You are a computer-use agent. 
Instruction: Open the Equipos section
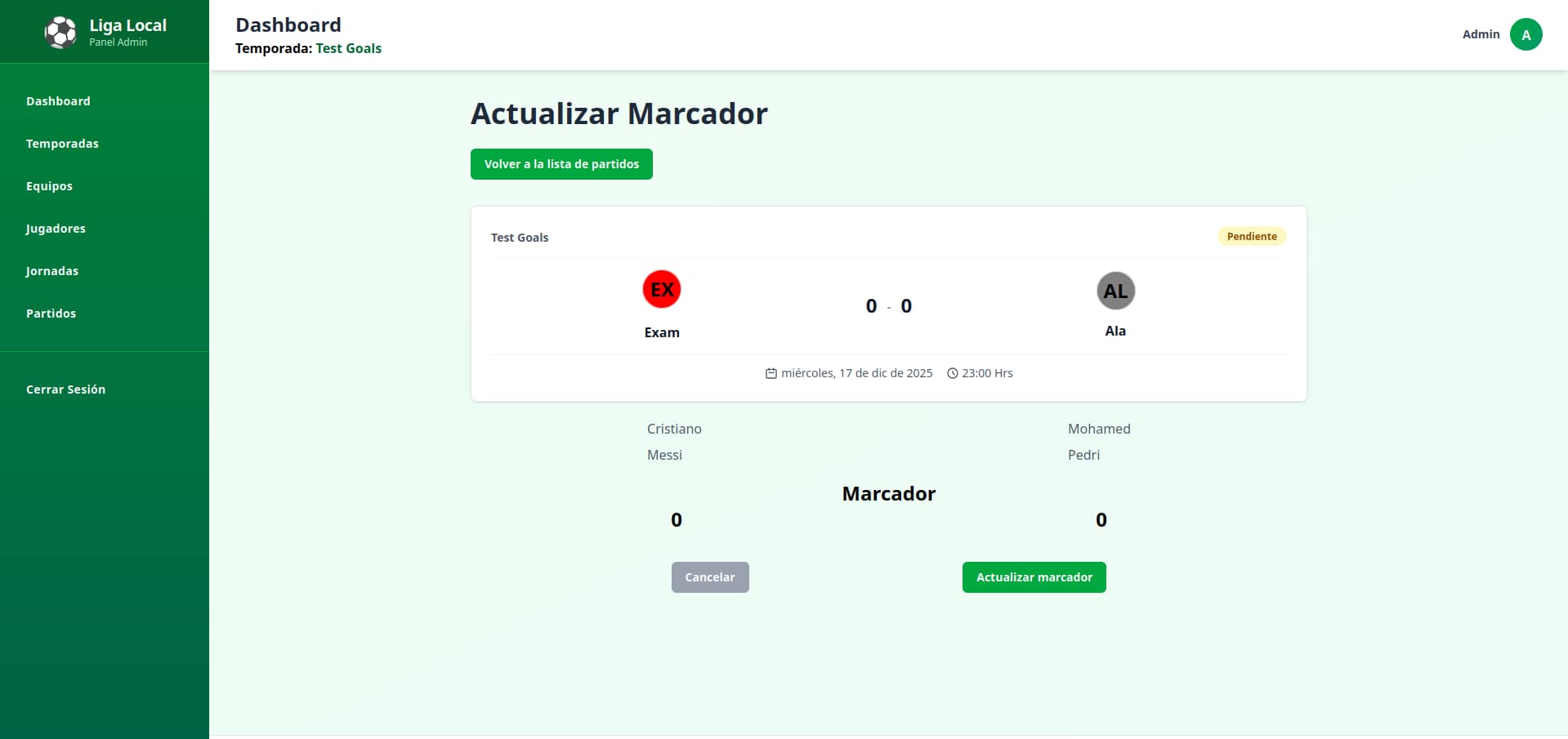coord(49,186)
